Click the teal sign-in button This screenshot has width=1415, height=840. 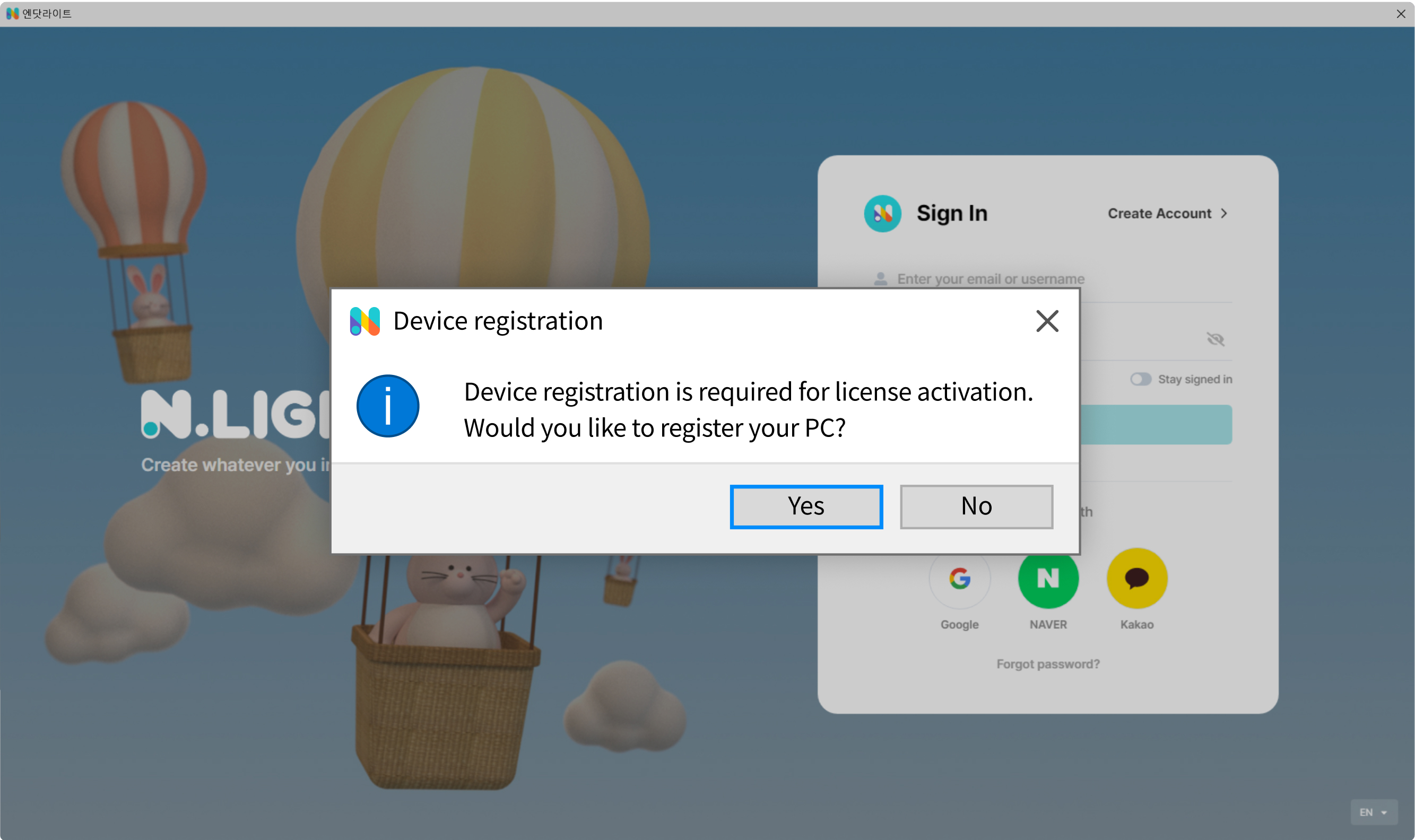tap(1155, 425)
